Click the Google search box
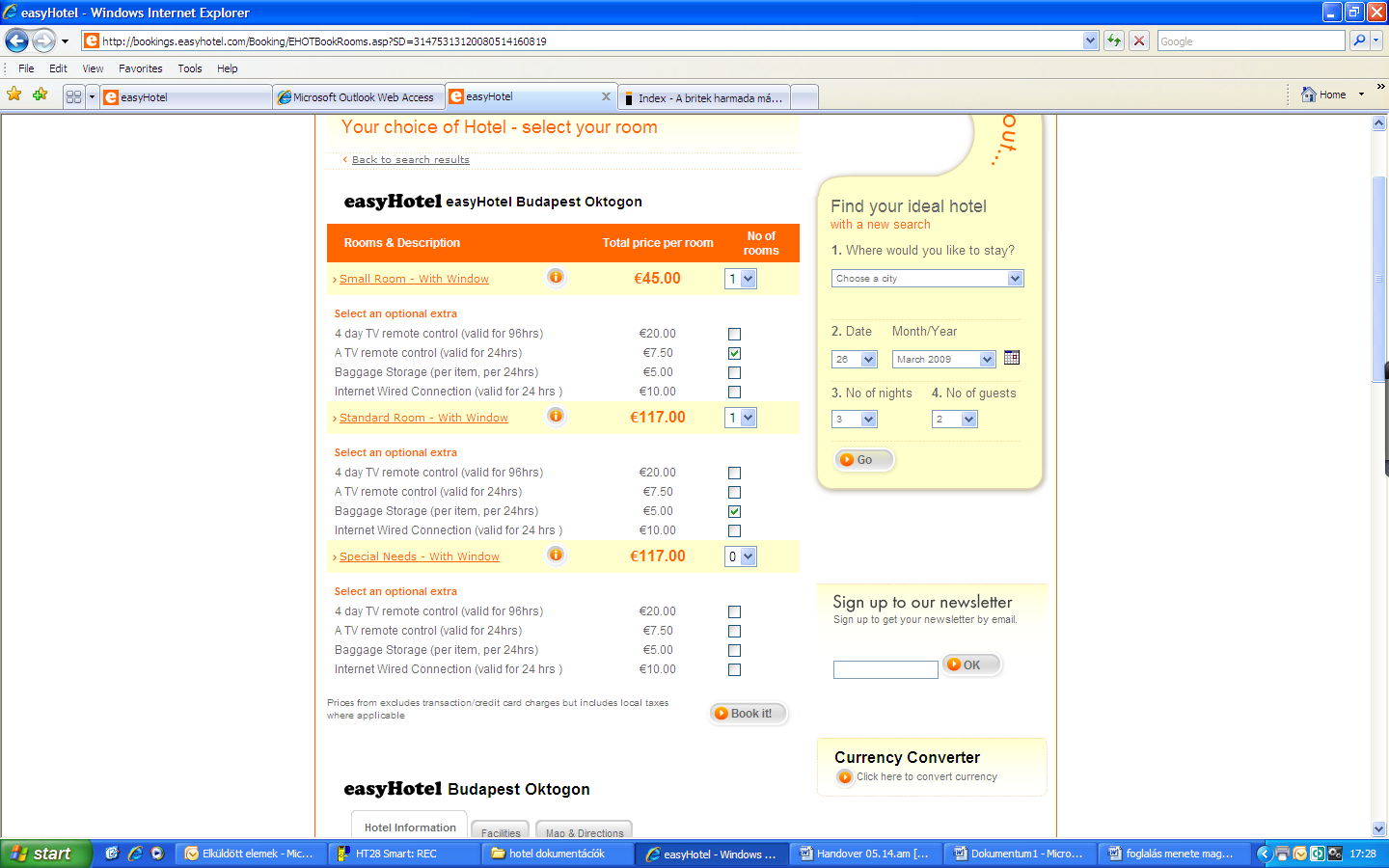The height and width of the screenshot is (868, 1389). click(x=1251, y=41)
